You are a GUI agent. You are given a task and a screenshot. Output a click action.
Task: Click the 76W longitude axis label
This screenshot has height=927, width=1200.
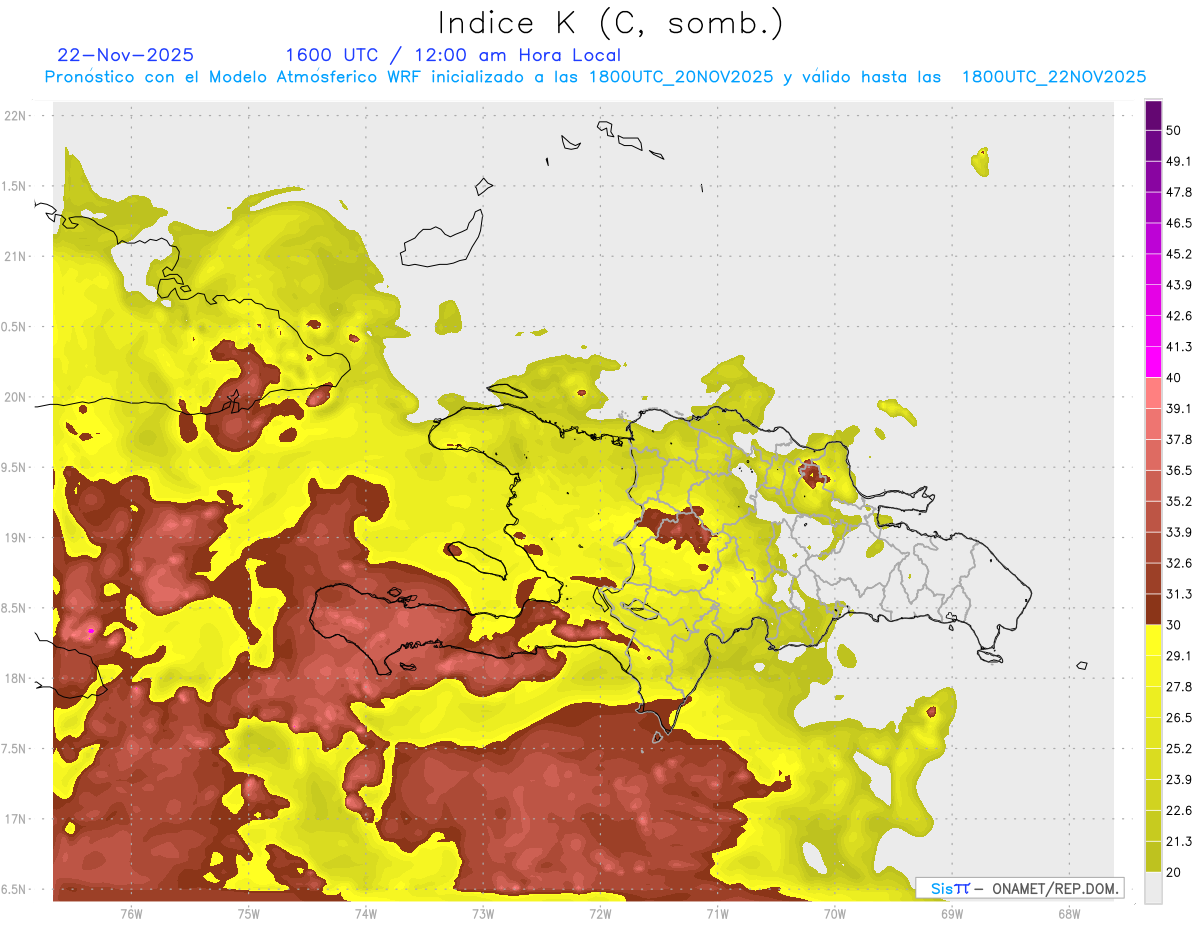point(131,914)
